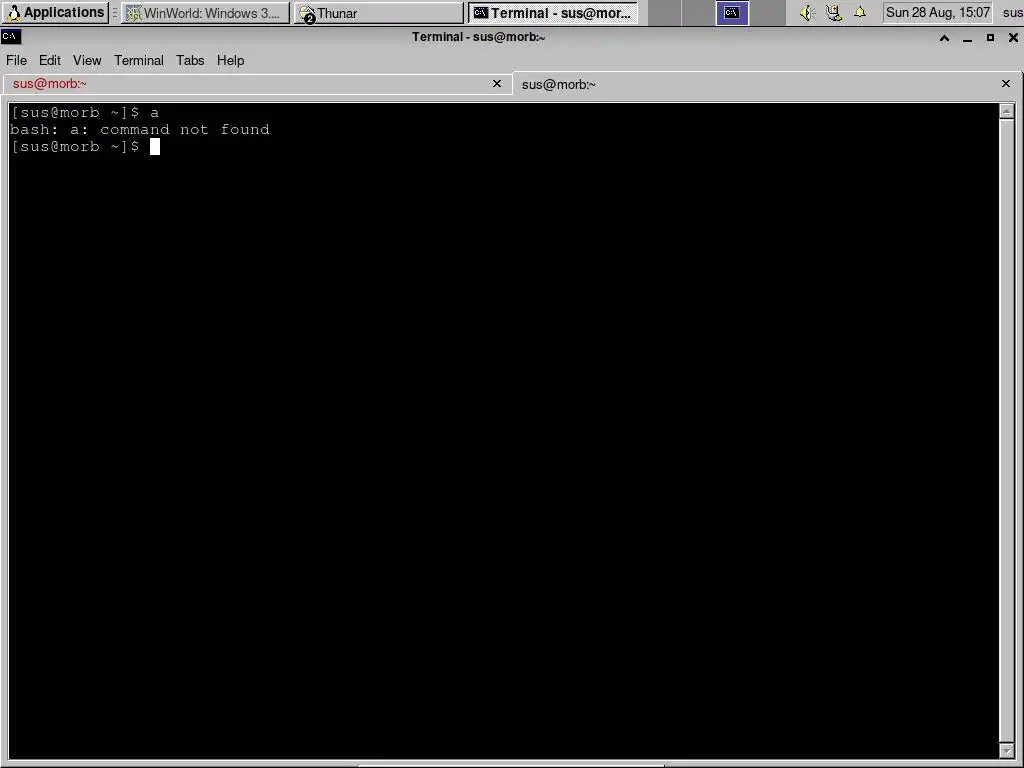Click the WinWorld browser taskbar icon
The height and width of the screenshot is (768, 1024).
click(x=133, y=13)
